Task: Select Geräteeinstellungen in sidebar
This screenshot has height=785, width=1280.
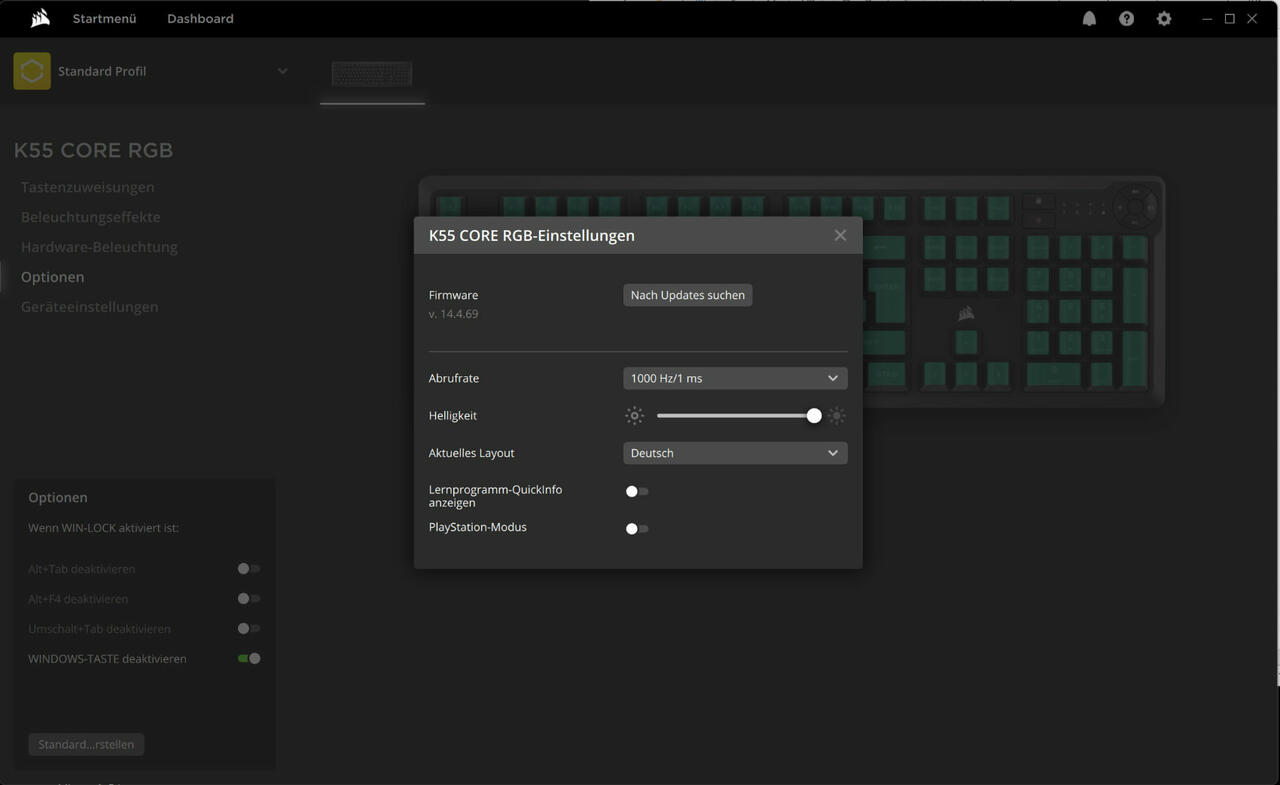Action: [89, 307]
